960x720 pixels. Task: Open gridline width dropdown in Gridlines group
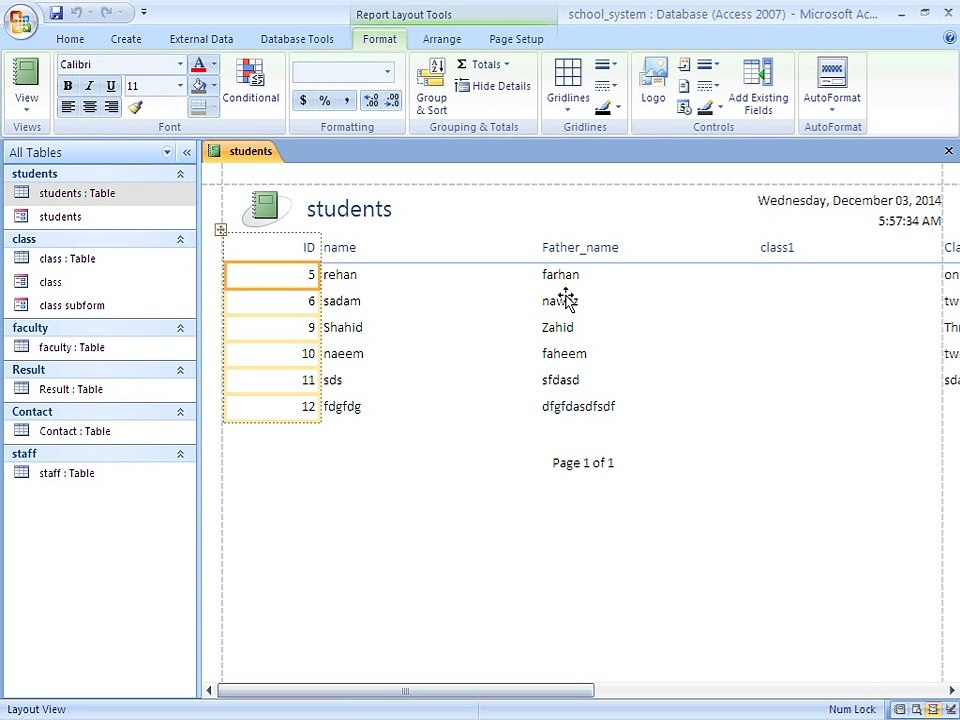point(606,64)
